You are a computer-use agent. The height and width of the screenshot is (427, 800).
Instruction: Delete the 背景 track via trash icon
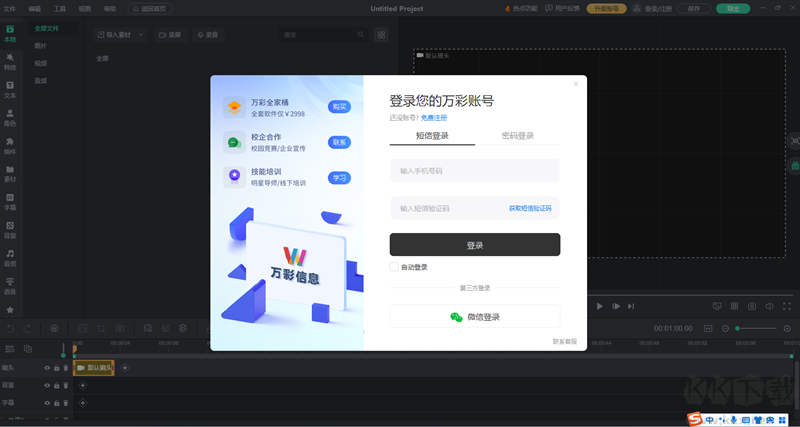click(66, 385)
